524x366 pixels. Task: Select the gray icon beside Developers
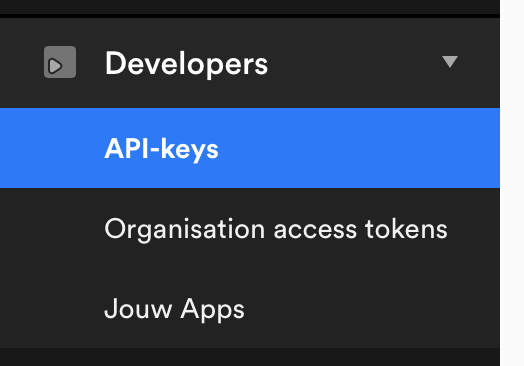60,62
